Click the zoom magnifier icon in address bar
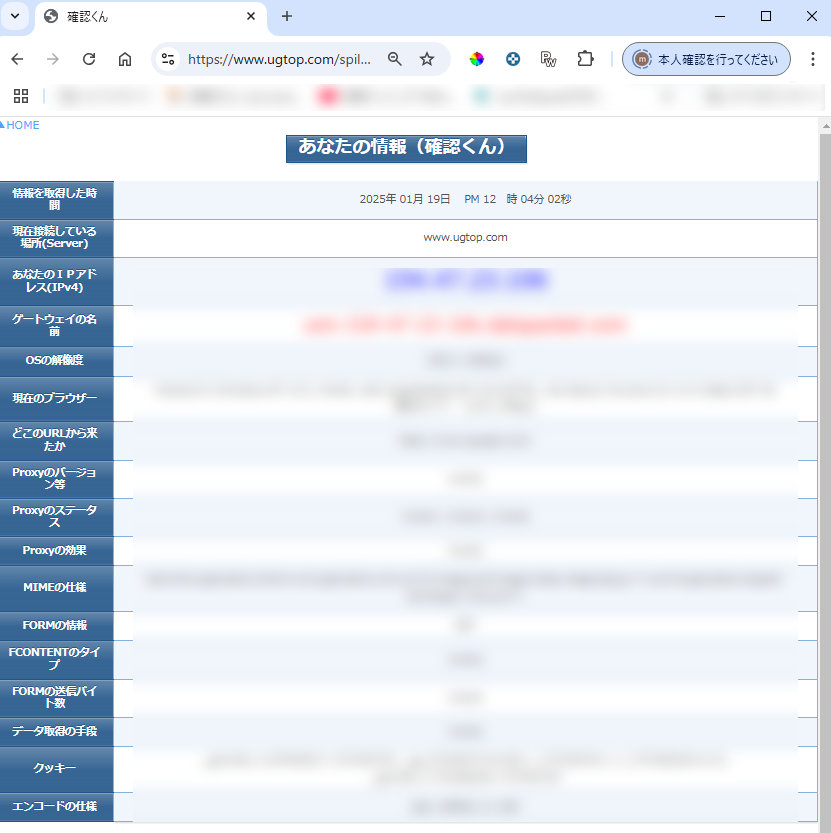Viewport: 831px width, 833px height. tap(395, 59)
